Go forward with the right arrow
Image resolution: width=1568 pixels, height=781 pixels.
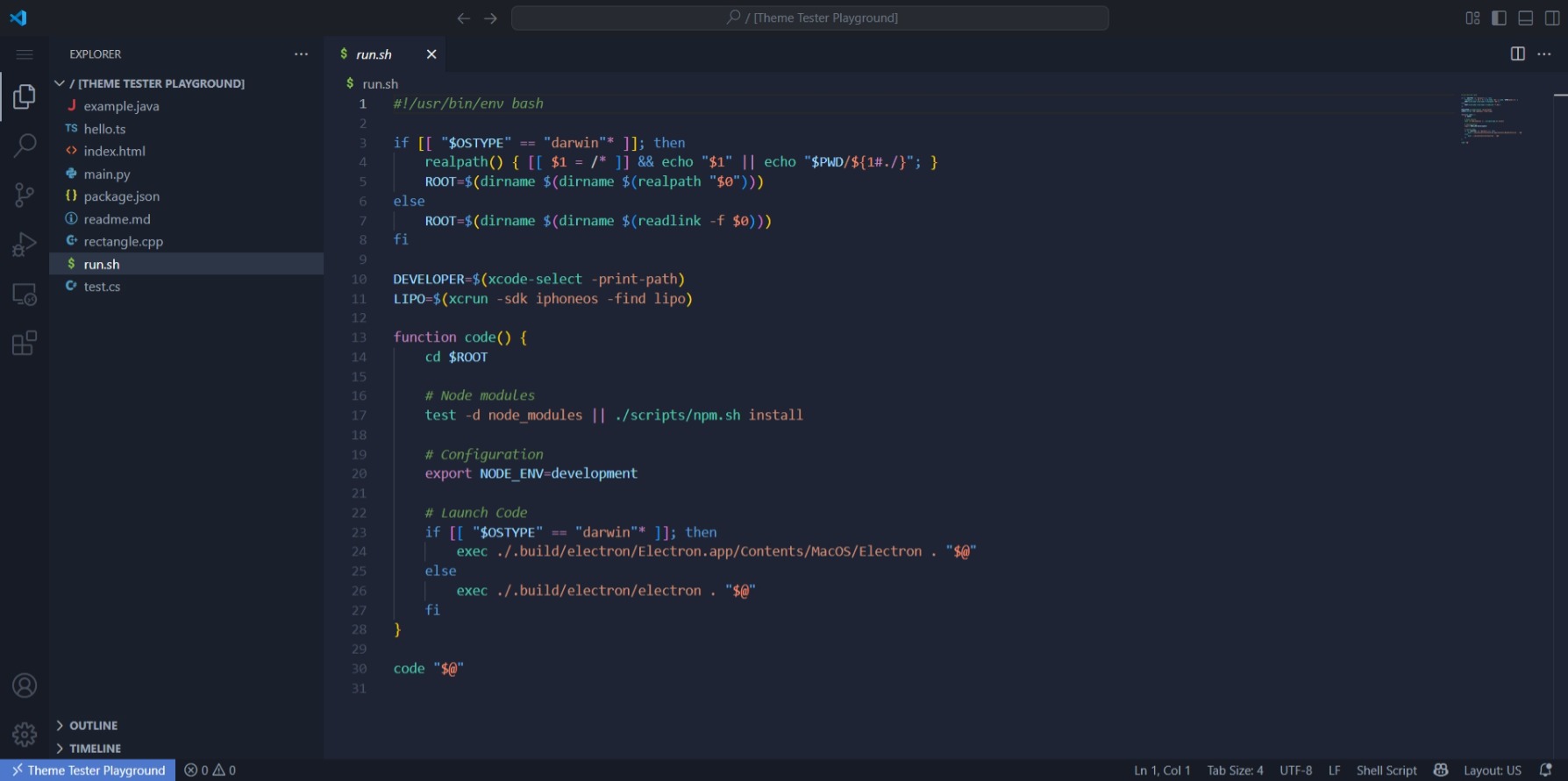(x=491, y=18)
